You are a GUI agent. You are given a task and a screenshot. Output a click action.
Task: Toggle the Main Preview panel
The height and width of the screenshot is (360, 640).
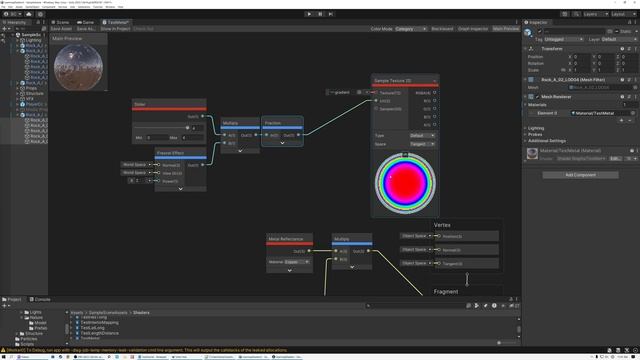506,29
